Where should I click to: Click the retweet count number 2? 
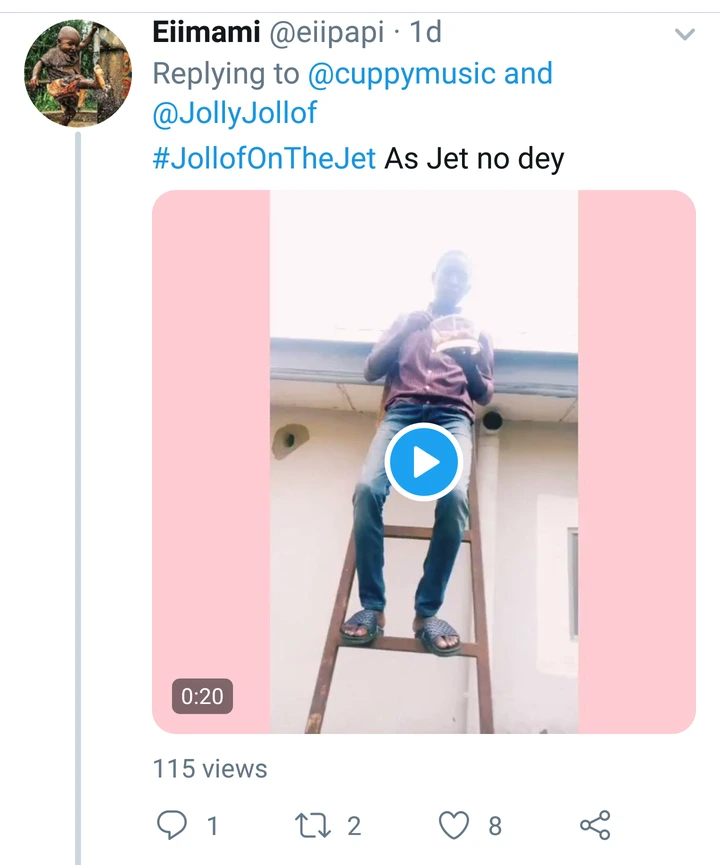click(x=353, y=826)
